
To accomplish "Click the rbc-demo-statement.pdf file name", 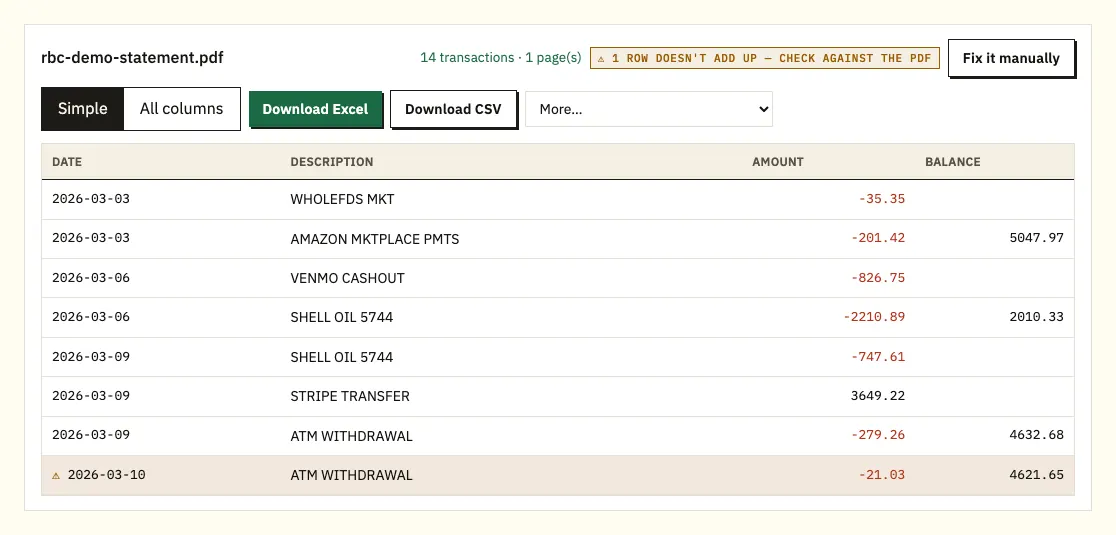I will (132, 58).
